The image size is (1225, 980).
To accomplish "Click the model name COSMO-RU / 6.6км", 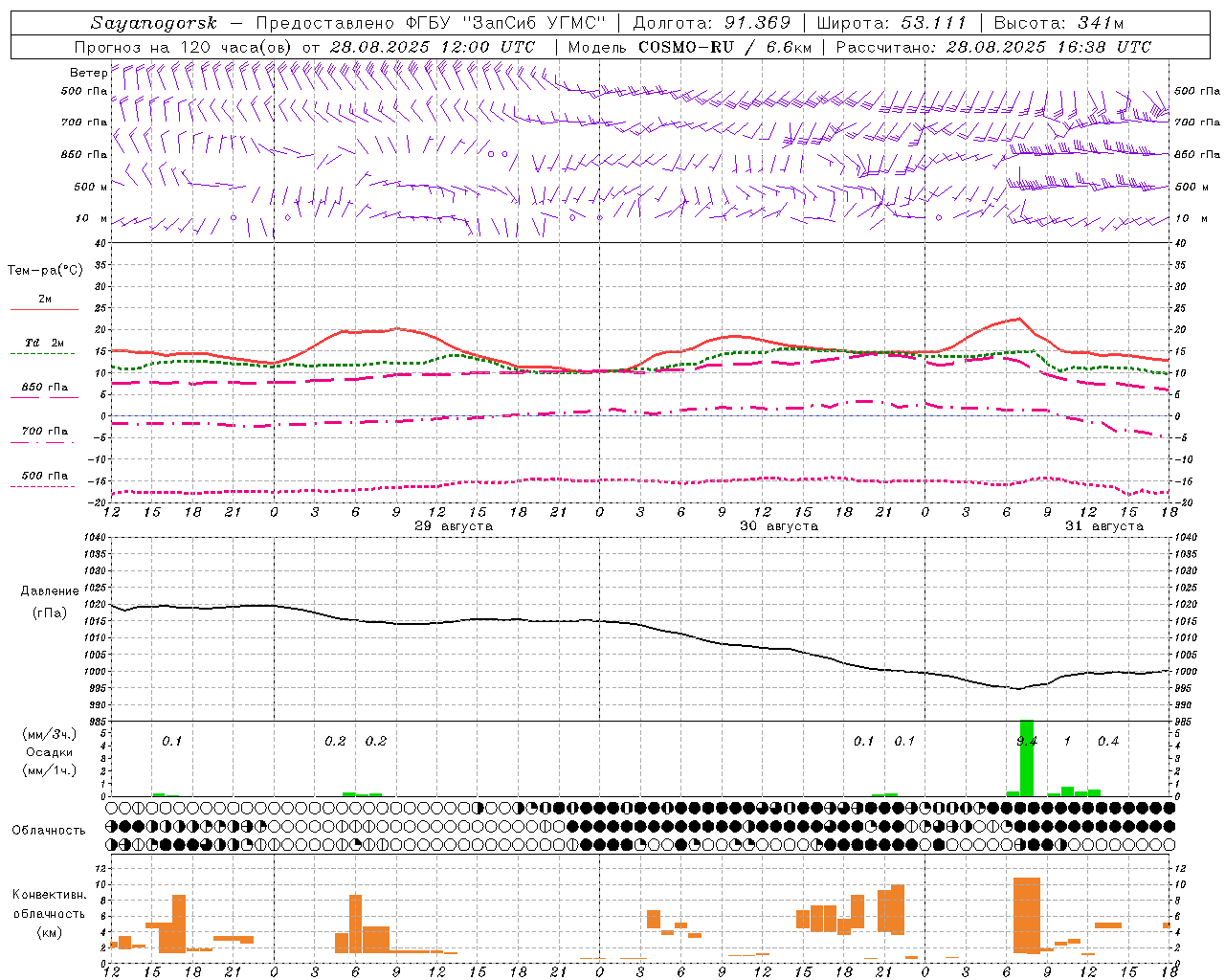I will tap(725, 47).
